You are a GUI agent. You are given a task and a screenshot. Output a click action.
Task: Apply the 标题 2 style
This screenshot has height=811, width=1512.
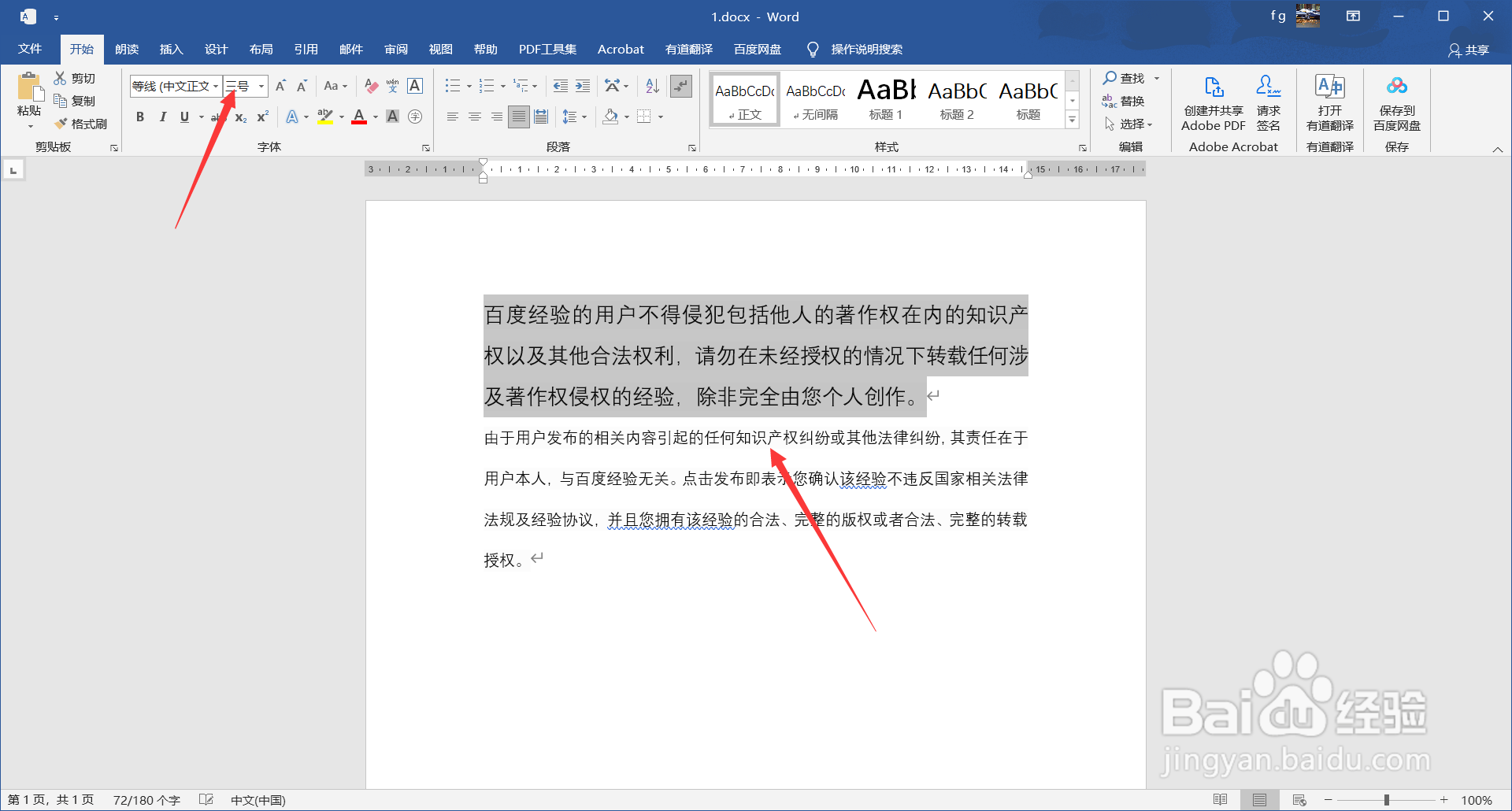(957, 99)
